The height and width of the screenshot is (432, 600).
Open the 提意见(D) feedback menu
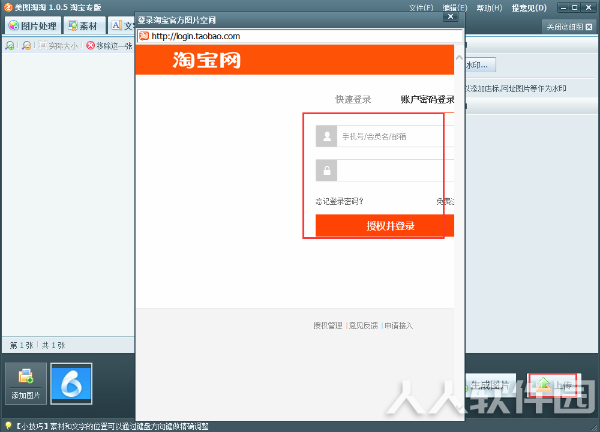[x=529, y=8]
